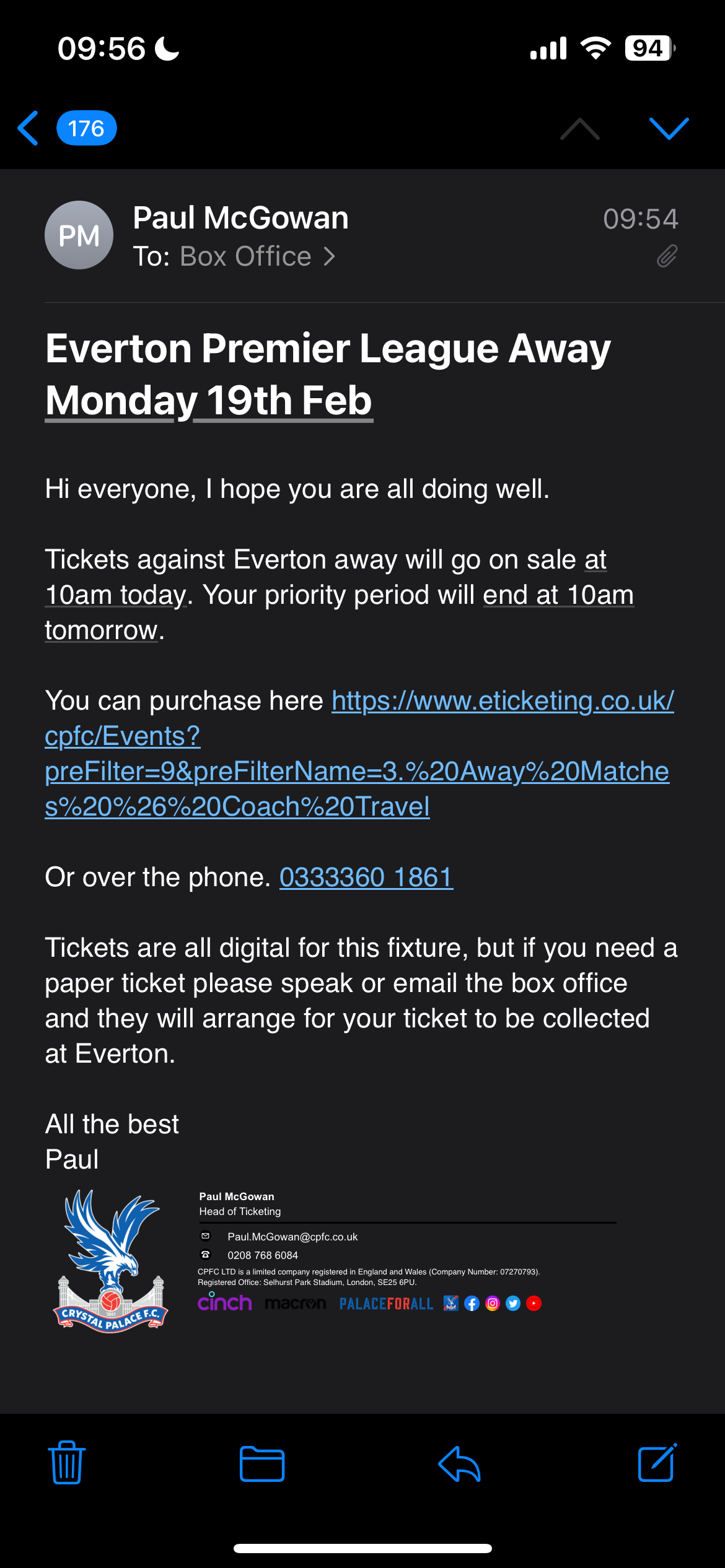Tap the PM sender avatar
This screenshot has width=725, height=1568.
coord(79,235)
